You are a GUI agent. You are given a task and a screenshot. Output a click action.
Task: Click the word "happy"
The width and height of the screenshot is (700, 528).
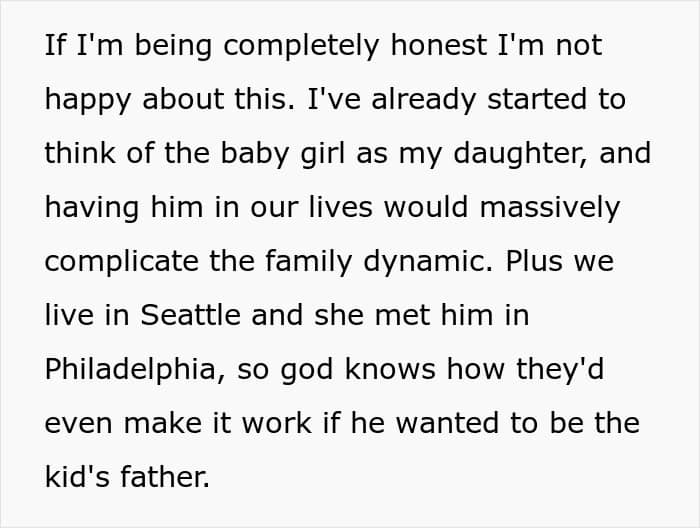click(x=90, y=100)
